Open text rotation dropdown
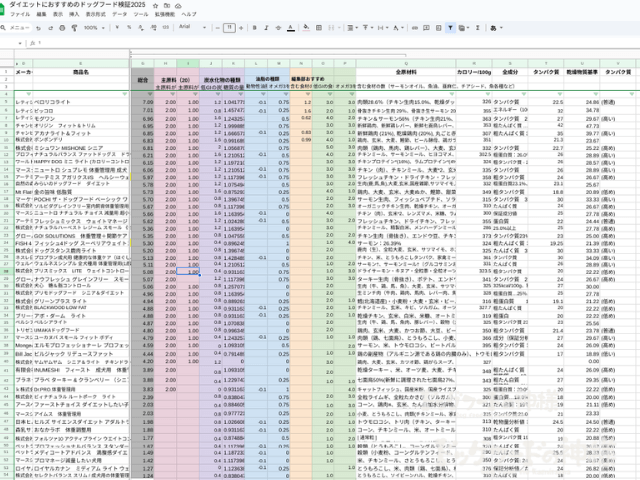 click(x=398, y=28)
